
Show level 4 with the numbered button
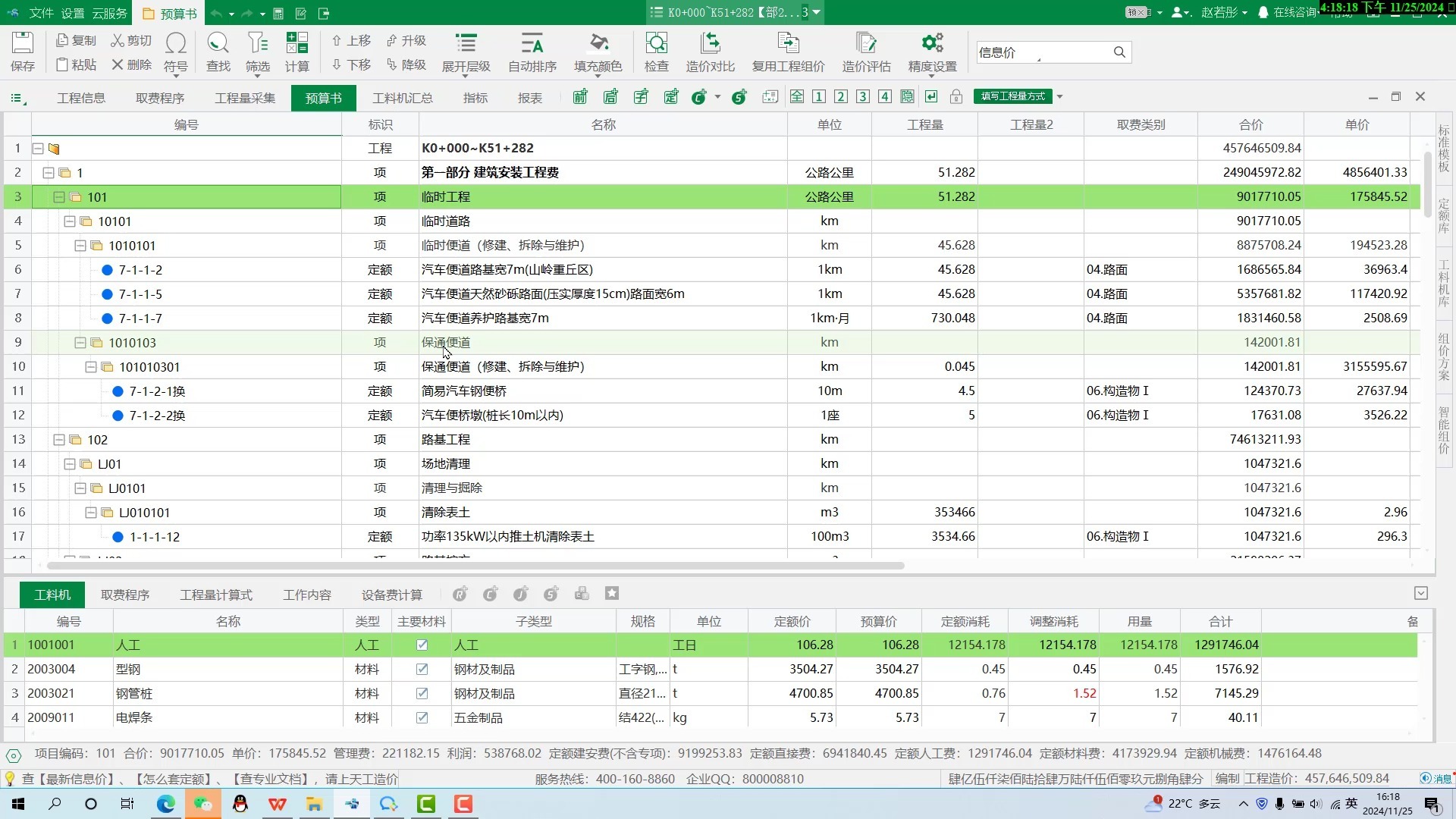coord(885,96)
